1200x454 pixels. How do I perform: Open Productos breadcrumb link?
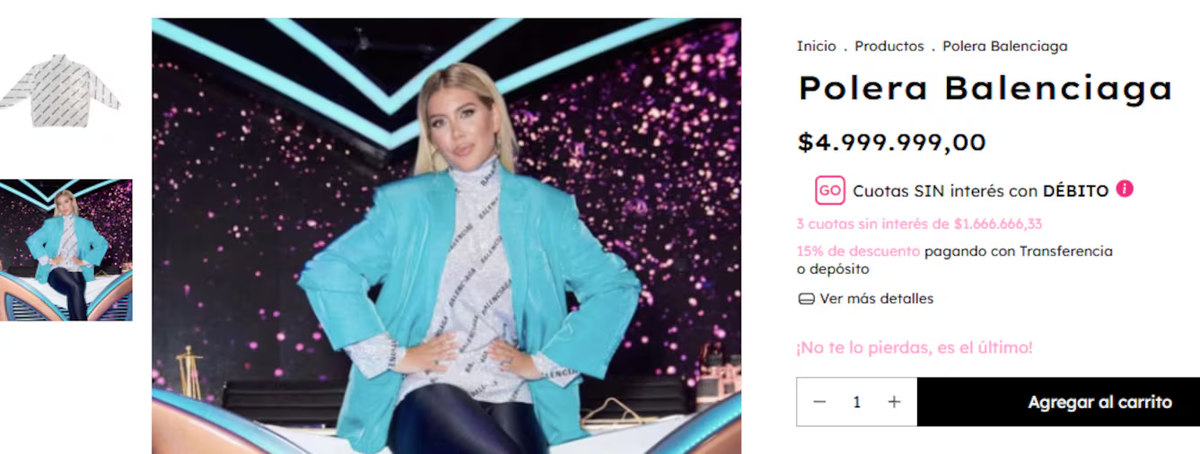[889, 46]
